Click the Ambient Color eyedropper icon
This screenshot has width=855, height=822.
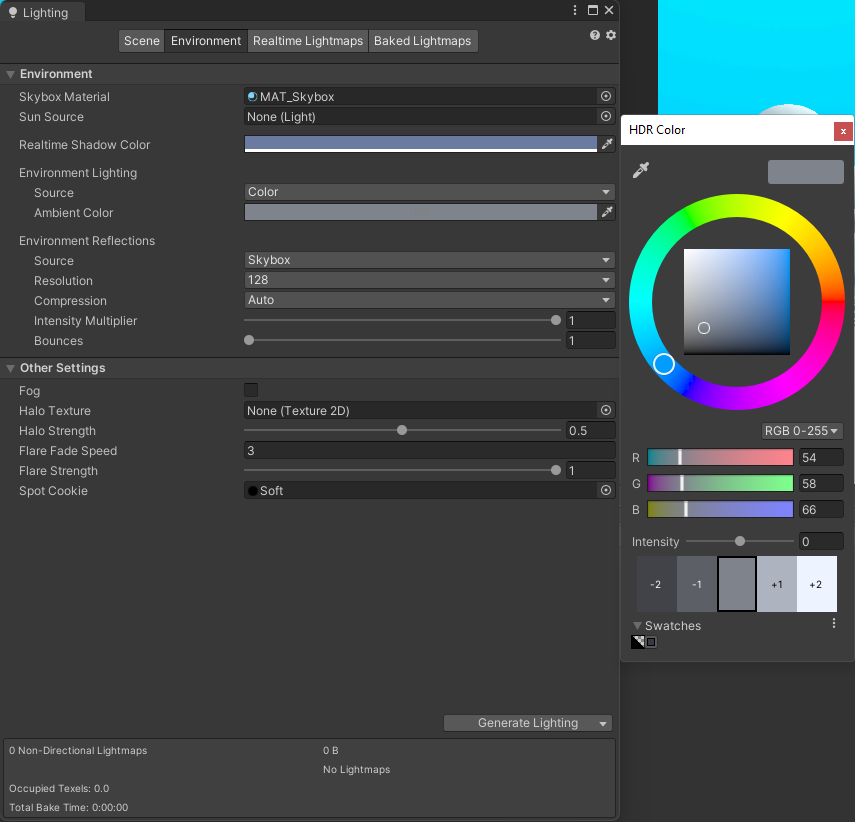pos(606,212)
